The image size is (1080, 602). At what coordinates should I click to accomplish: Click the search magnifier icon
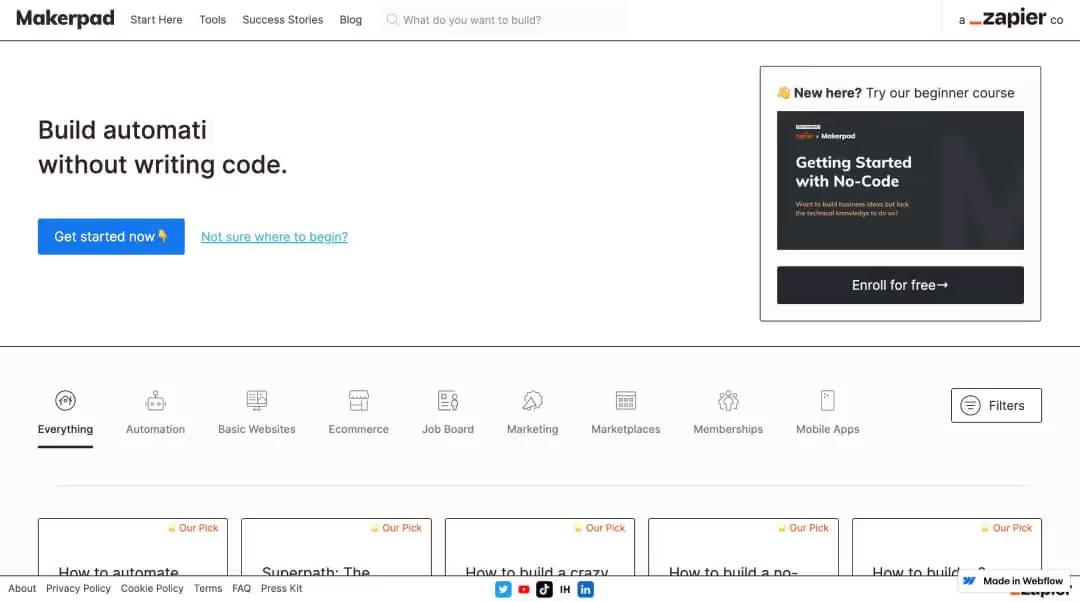[x=392, y=19]
